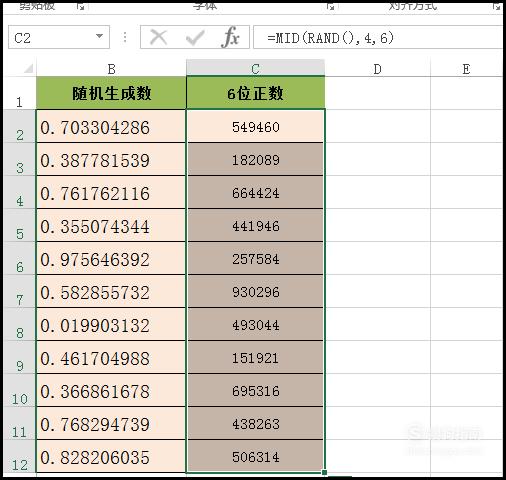This screenshot has height=480, width=506.
Task: Click the select-all triangle at grid corner
Action: pos(28,68)
